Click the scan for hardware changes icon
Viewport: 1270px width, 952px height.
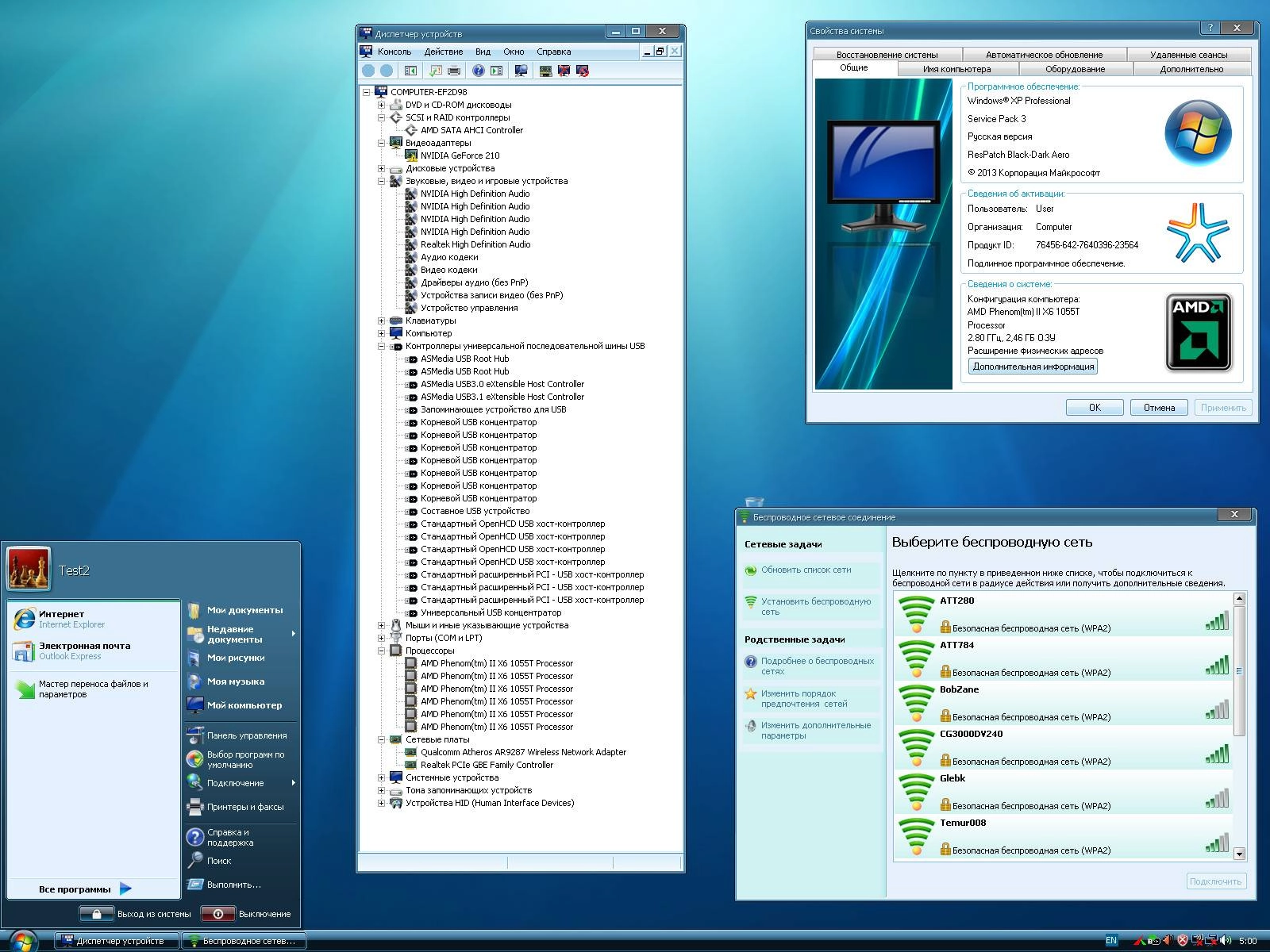521,70
